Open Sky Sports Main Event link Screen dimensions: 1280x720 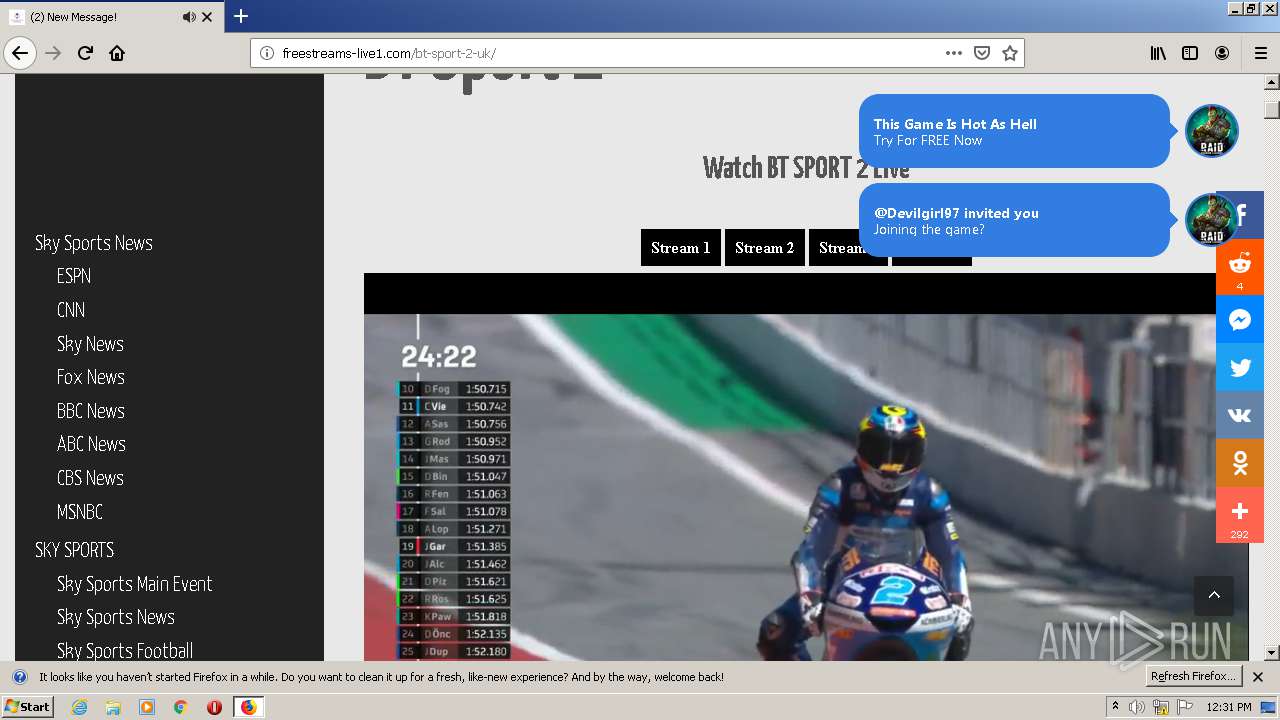click(x=135, y=584)
